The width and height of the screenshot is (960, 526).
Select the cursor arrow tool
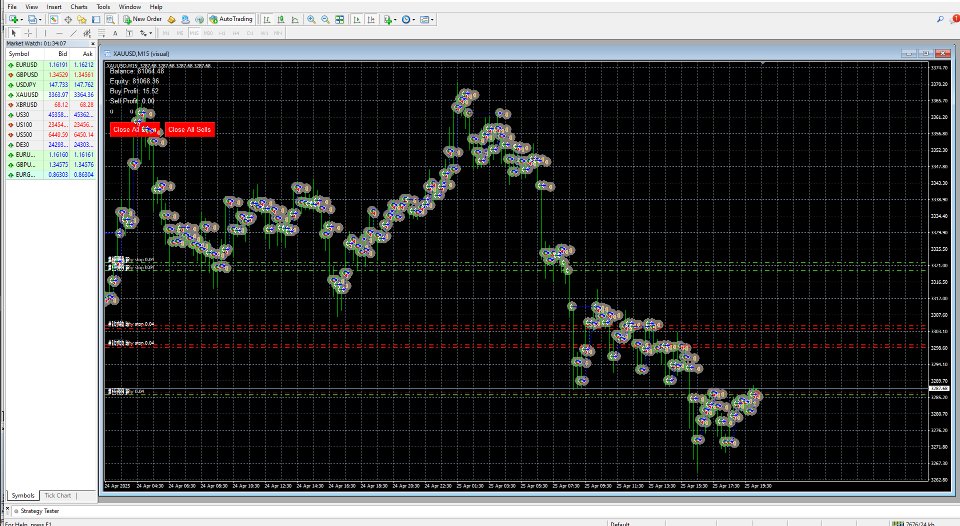13,33
